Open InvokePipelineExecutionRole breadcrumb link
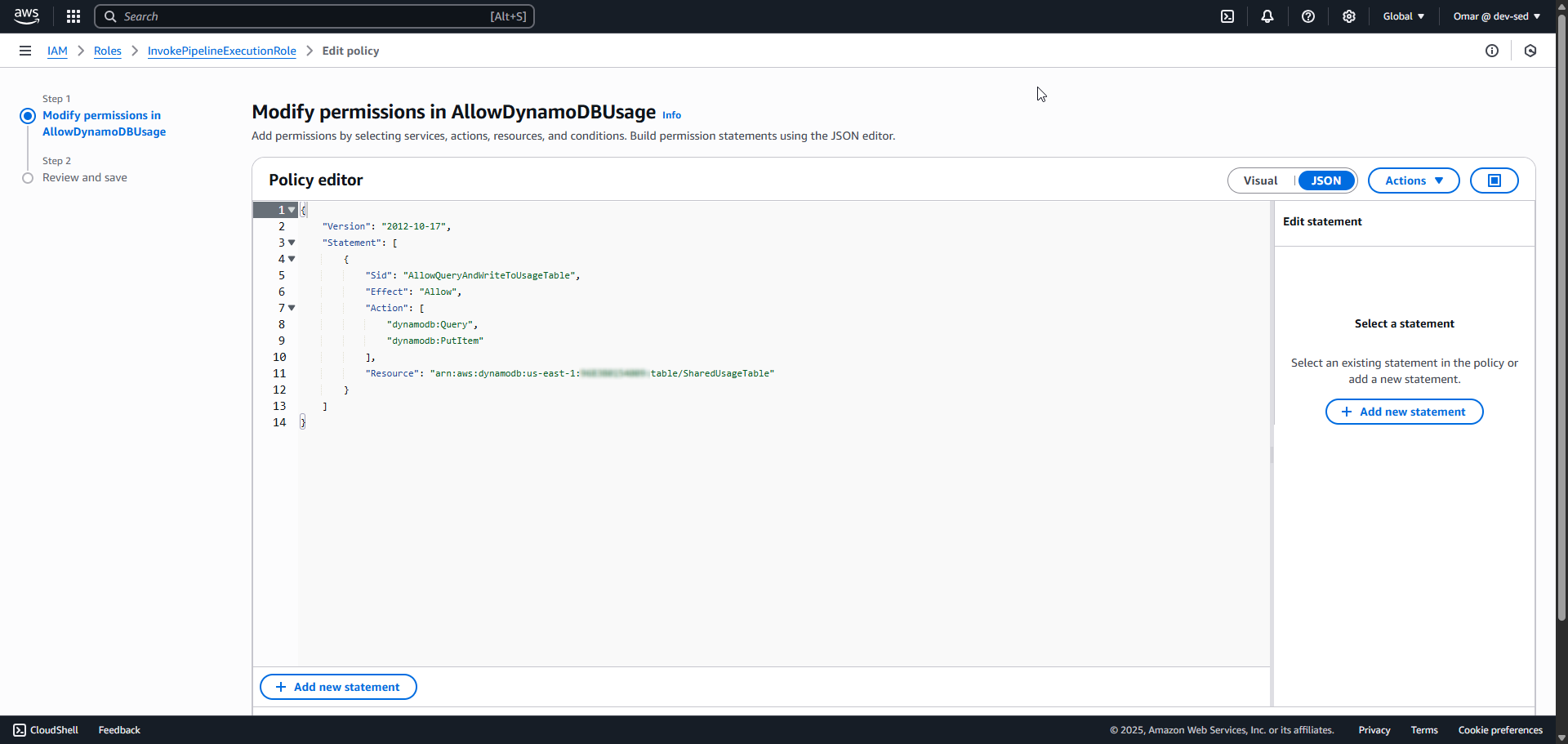This screenshot has width=1568, height=744. coord(222,51)
